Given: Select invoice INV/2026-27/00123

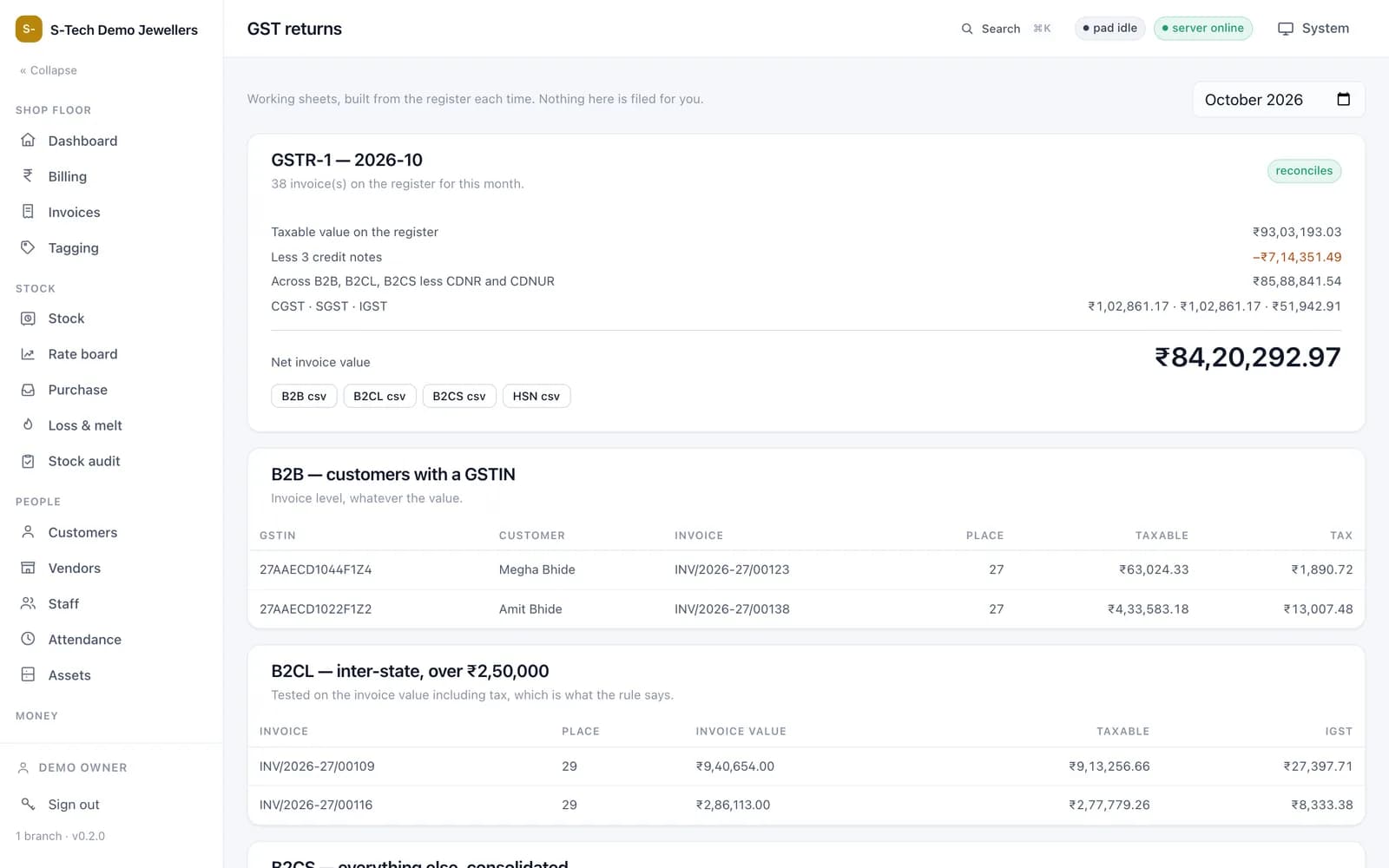Looking at the screenshot, I should pos(732,569).
